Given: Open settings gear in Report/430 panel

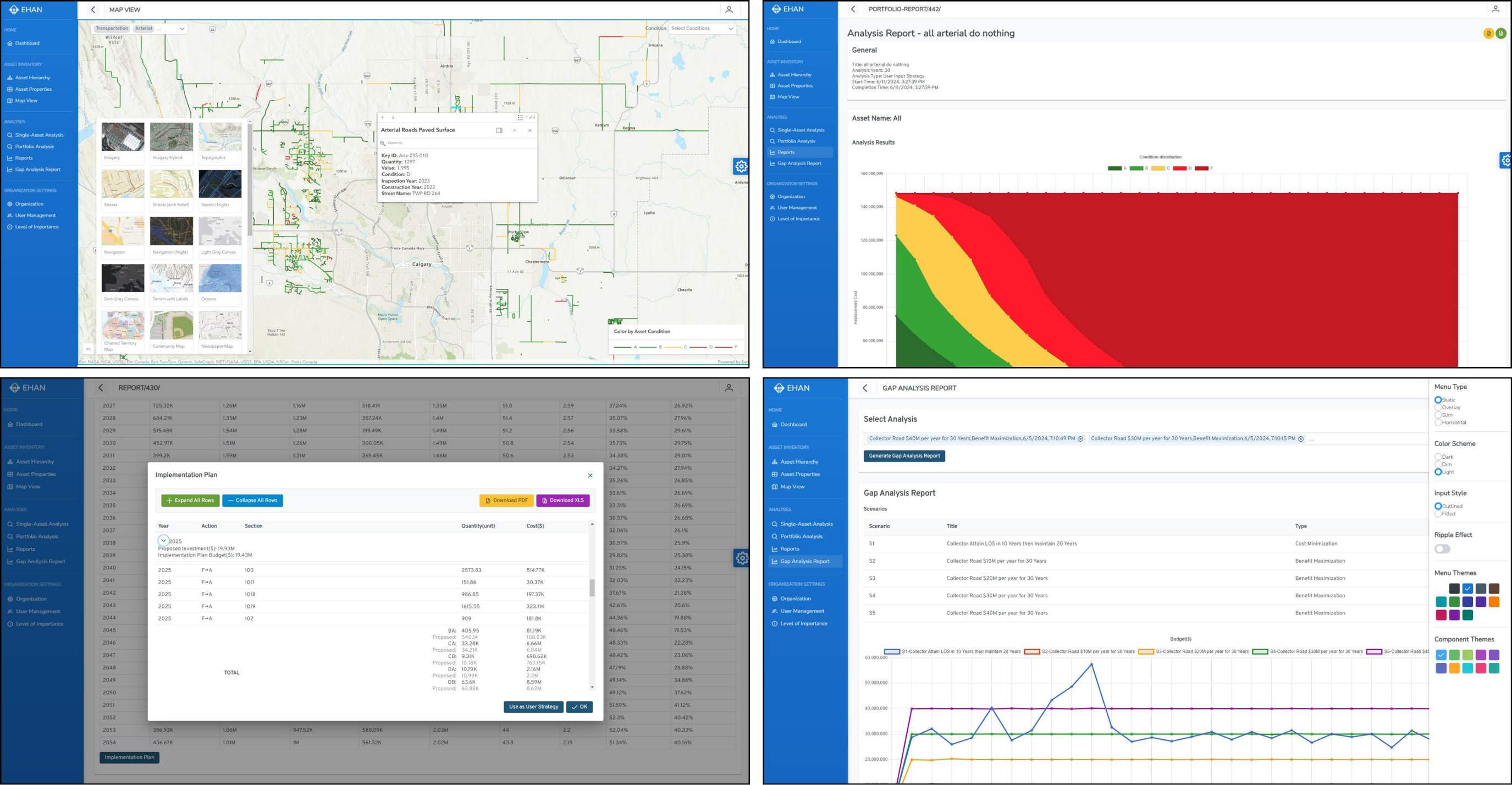Looking at the screenshot, I should pyautogui.click(x=741, y=558).
